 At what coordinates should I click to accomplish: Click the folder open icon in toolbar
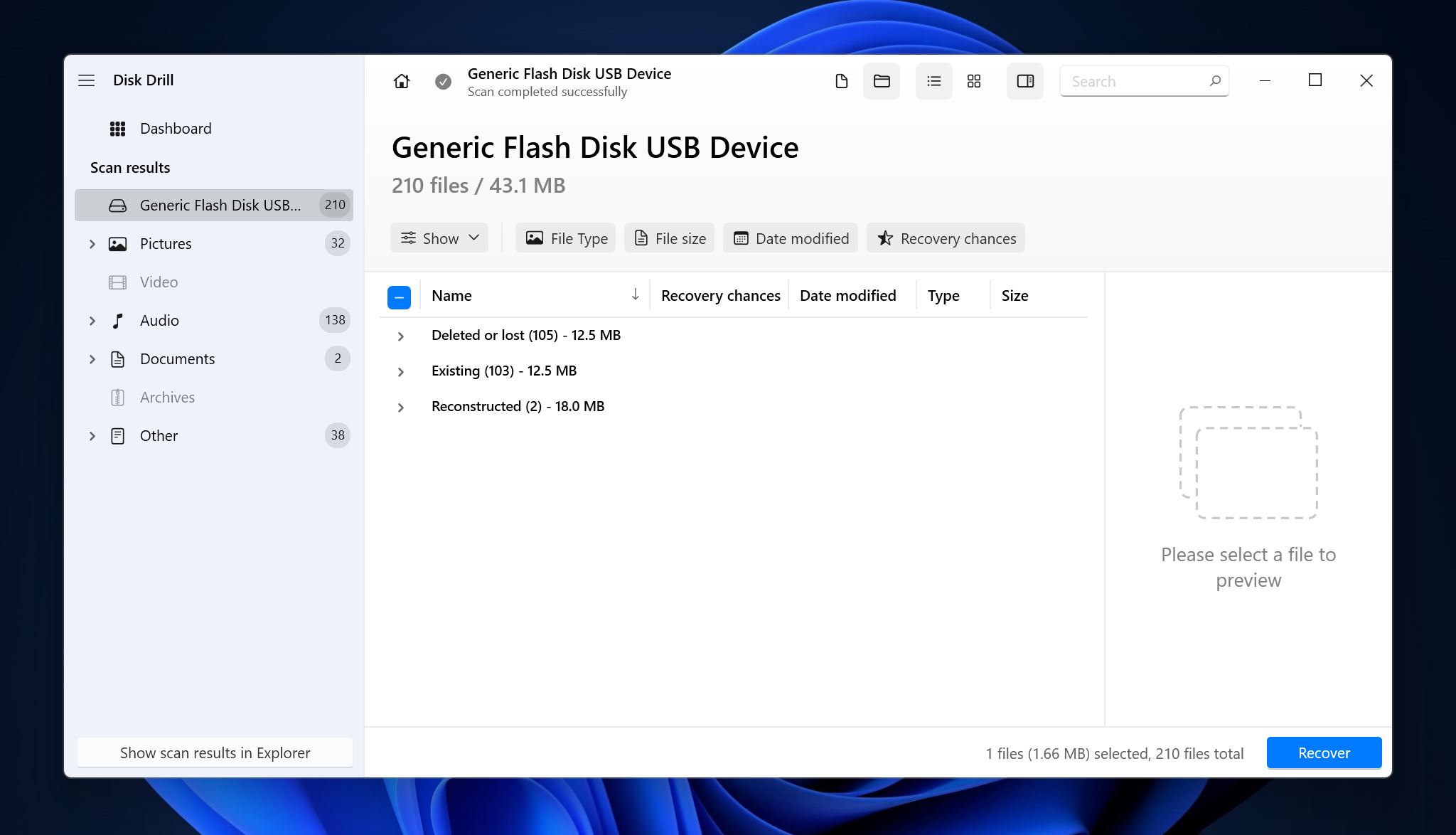click(x=881, y=81)
